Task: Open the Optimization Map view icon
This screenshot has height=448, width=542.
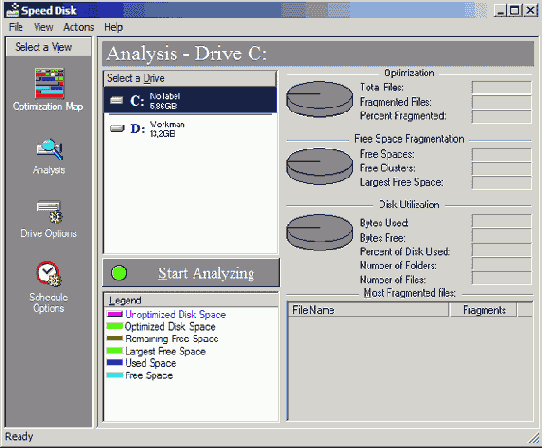Action: tap(49, 83)
